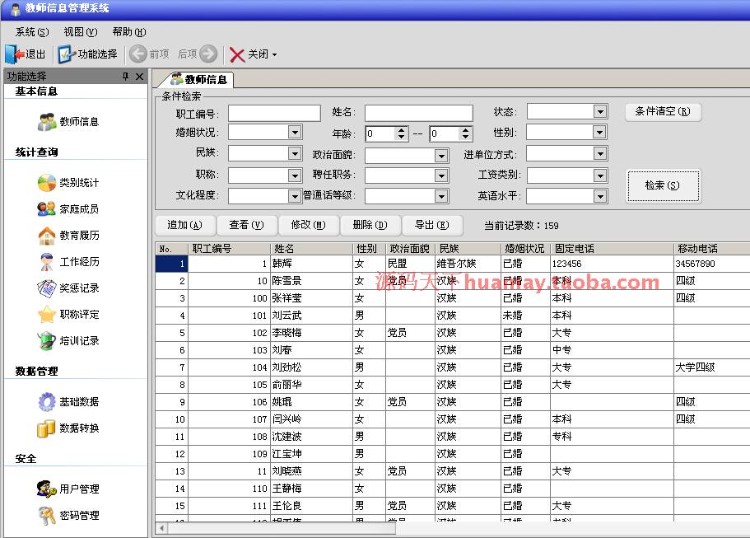750x538 pixels.
Task: Select the name cell 刘云武
Action: click(311, 315)
